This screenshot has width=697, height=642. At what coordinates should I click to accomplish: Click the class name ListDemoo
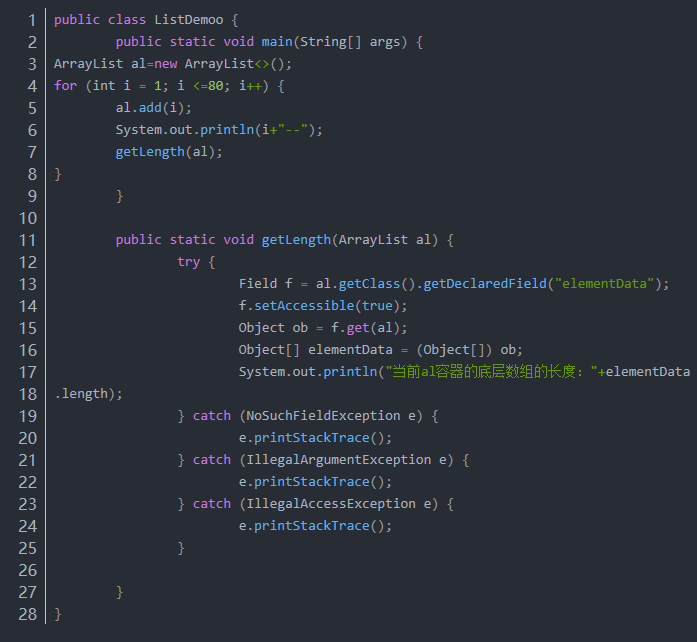(188, 20)
